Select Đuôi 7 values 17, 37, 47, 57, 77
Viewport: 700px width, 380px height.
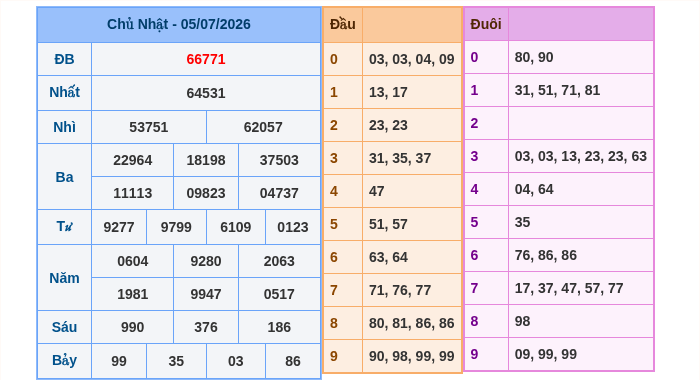click(569, 289)
